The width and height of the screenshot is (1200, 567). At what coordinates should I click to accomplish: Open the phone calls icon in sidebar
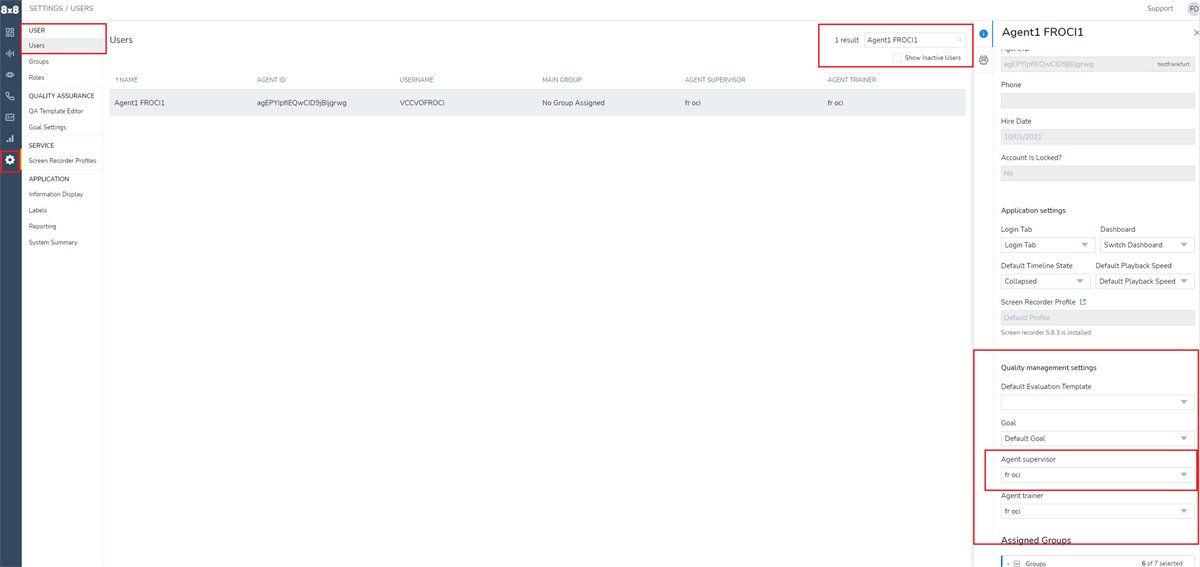point(10,96)
